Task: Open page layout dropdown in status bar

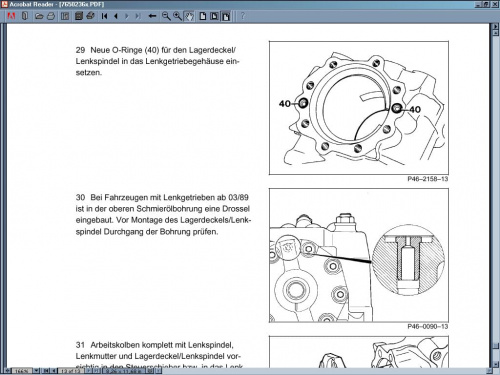Action: pos(158,370)
